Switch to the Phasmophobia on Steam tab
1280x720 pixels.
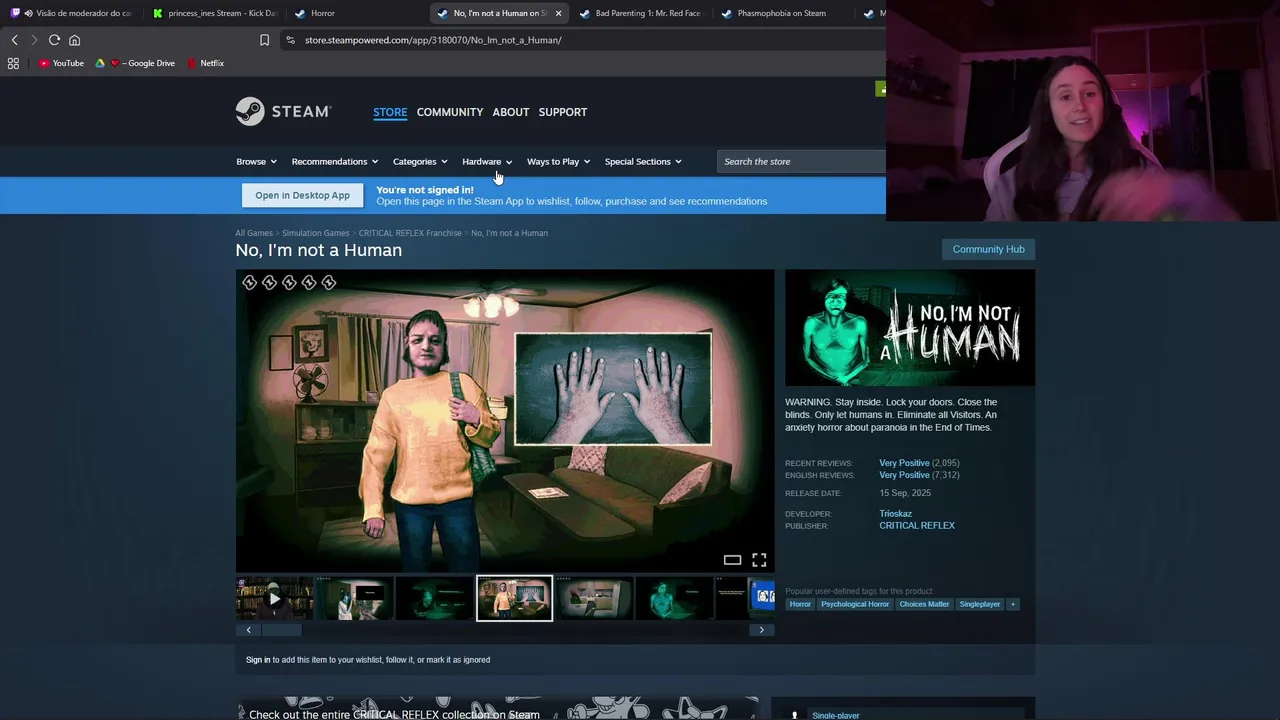(x=783, y=13)
